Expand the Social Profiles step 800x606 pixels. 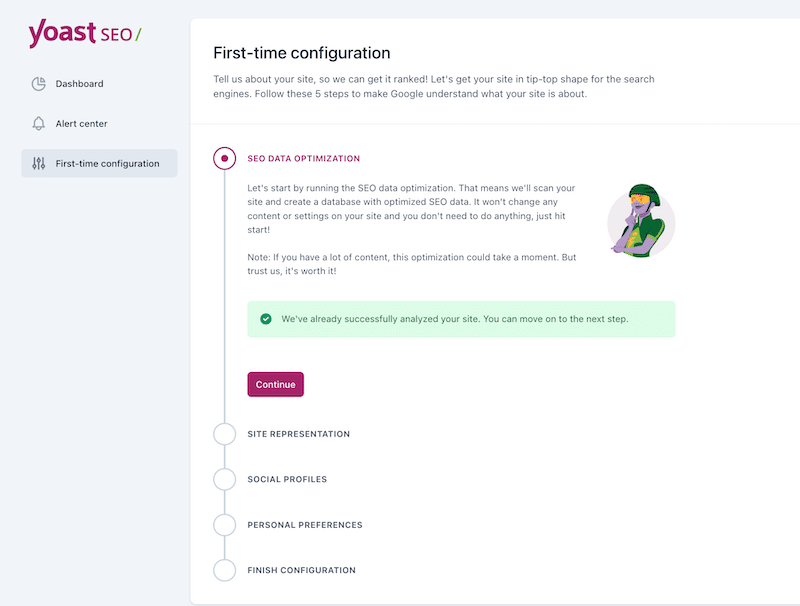(287, 479)
